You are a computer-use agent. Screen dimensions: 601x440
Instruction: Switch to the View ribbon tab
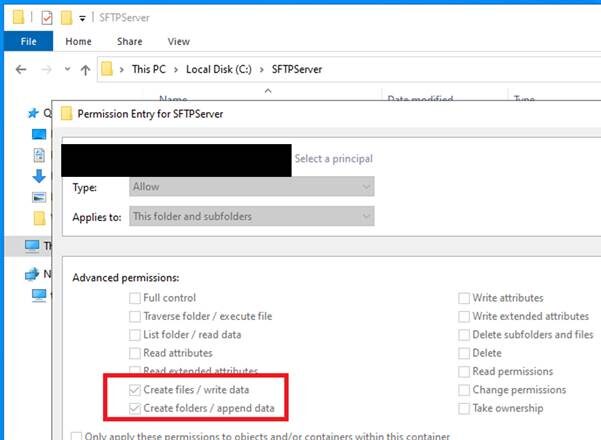(179, 41)
